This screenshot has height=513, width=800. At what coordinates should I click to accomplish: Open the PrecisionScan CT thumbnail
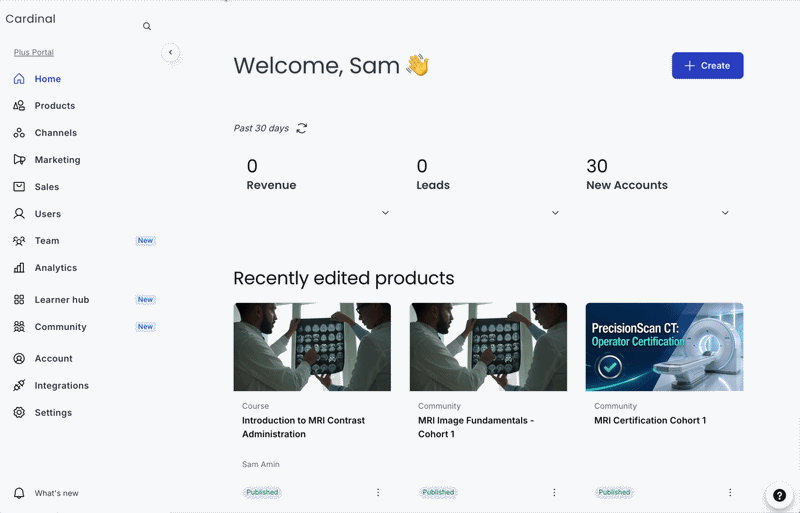coord(664,347)
